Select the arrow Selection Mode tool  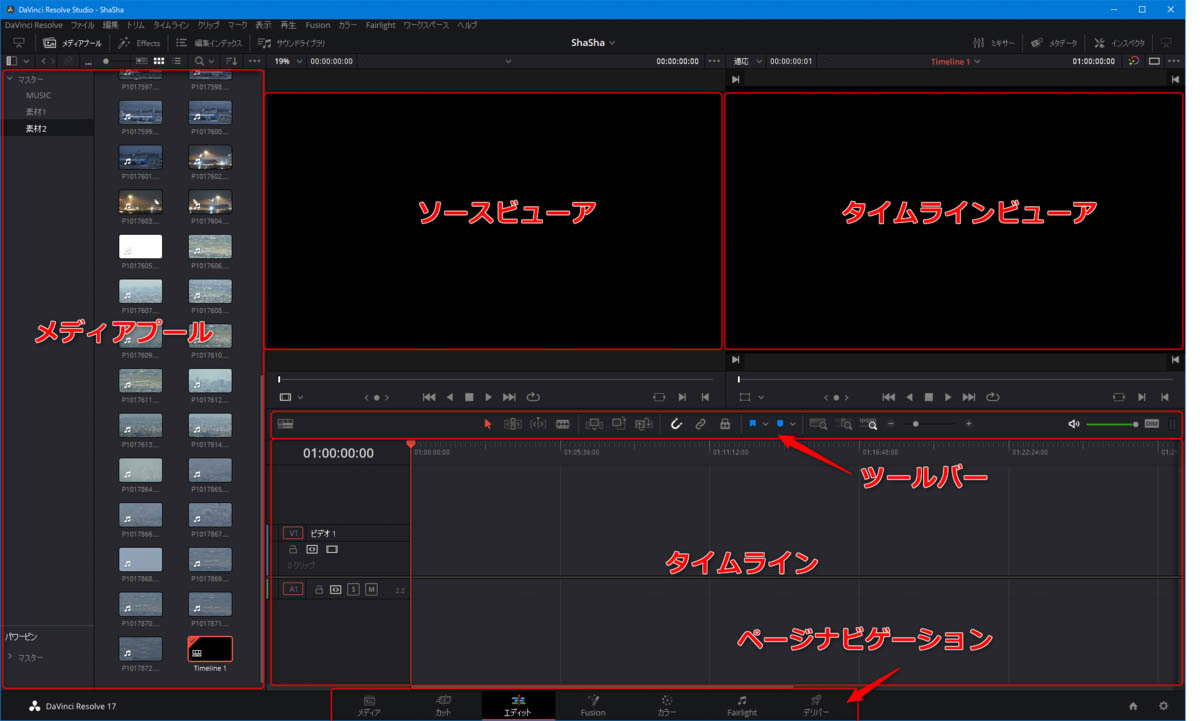point(488,425)
